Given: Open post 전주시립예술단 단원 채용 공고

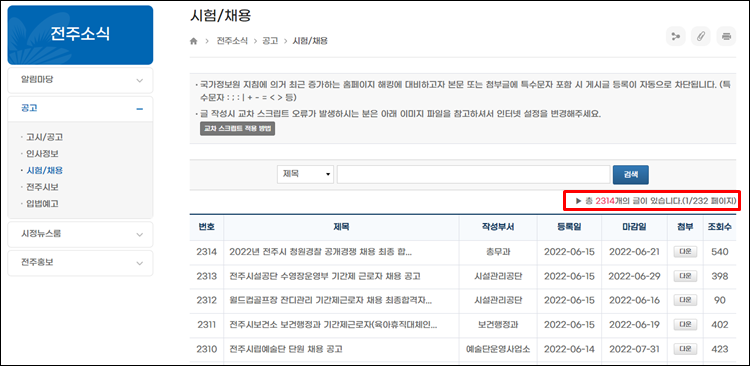Looking at the screenshot, I should [286, 349].
